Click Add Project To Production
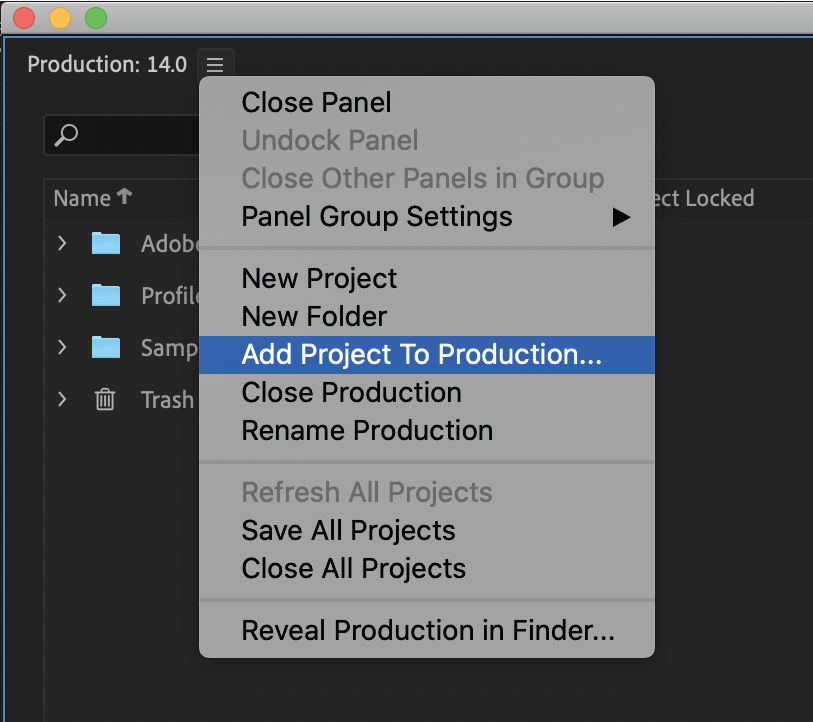The image size is (813, 722). (421, 354)
